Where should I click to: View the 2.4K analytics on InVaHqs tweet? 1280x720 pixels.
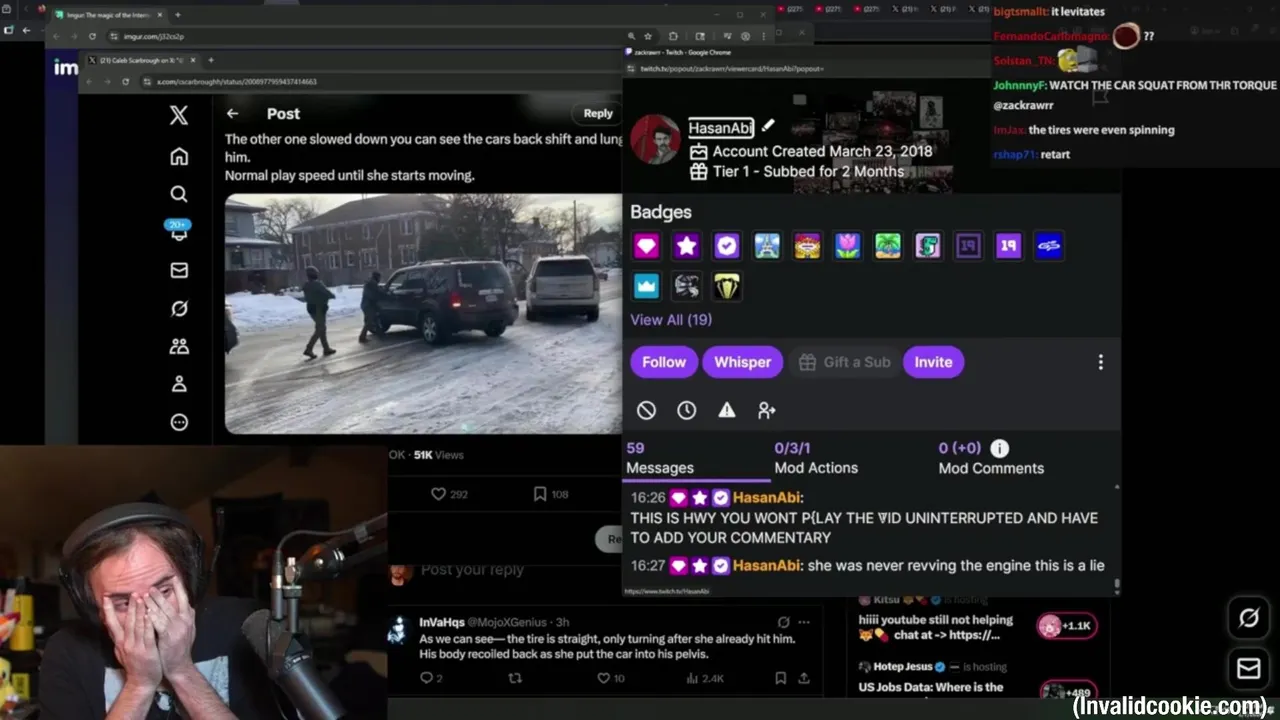[705, 678]
